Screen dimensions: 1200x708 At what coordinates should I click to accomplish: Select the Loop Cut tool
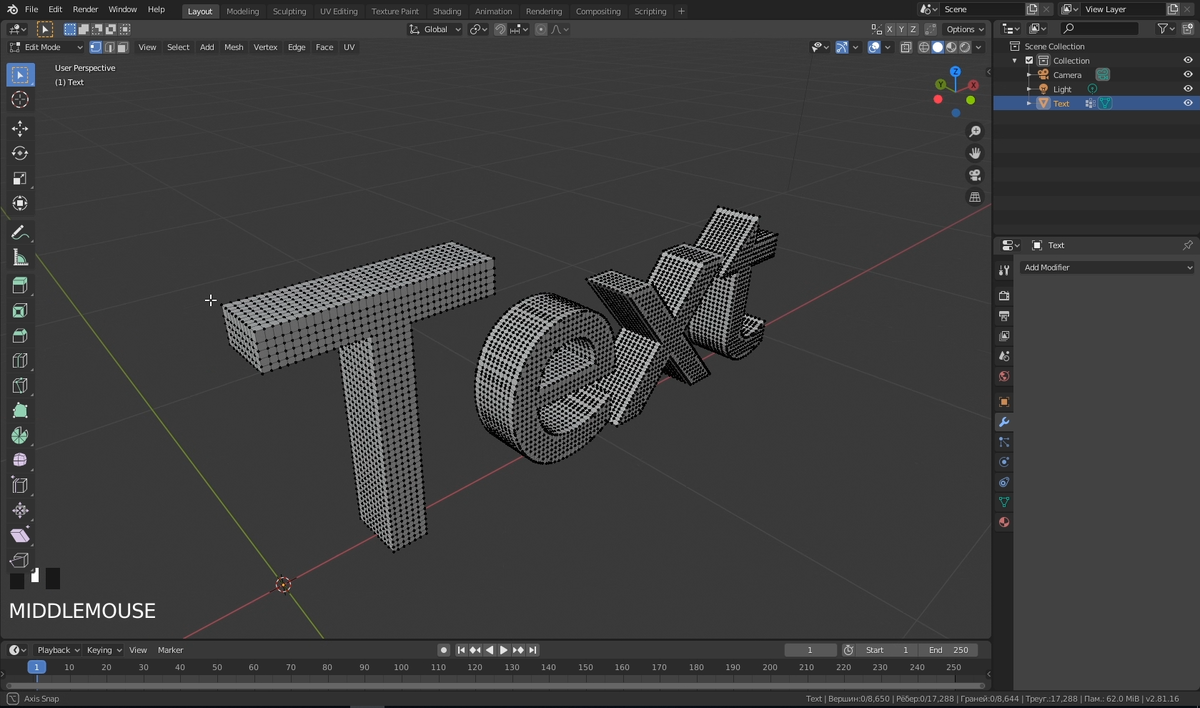[x=20, y=360]
